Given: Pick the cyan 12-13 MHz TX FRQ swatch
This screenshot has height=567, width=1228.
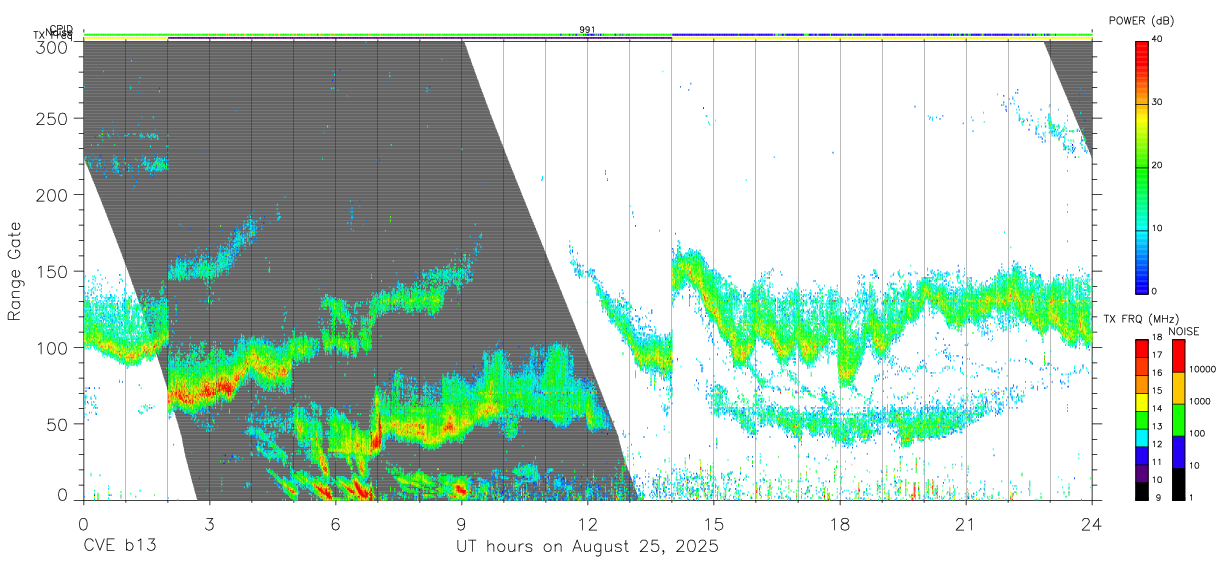Looking at the screenshot, I should [x=1142, y=438].
